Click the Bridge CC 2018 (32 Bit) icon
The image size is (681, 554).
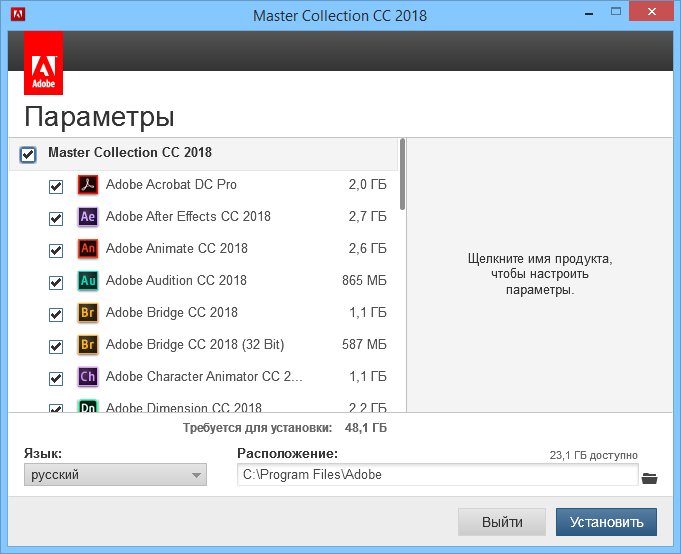[x=88, y=345]
